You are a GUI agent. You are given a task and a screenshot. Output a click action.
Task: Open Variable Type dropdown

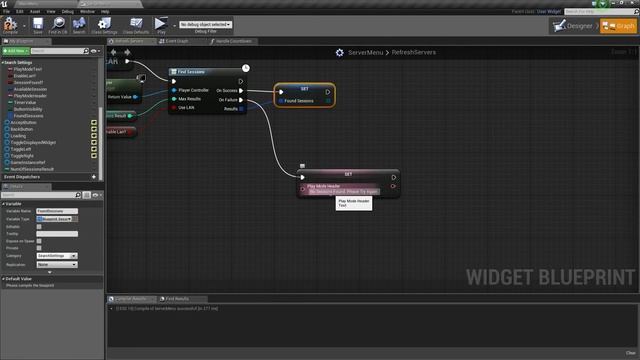55,219
